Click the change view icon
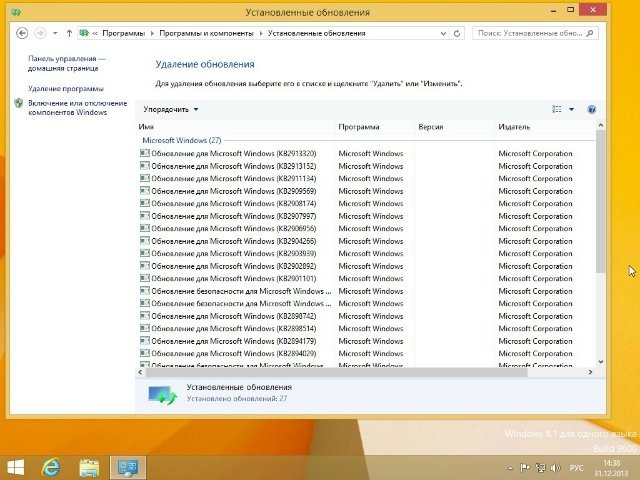The height and width of the screenshot is (480, 640). click(557, 109)
